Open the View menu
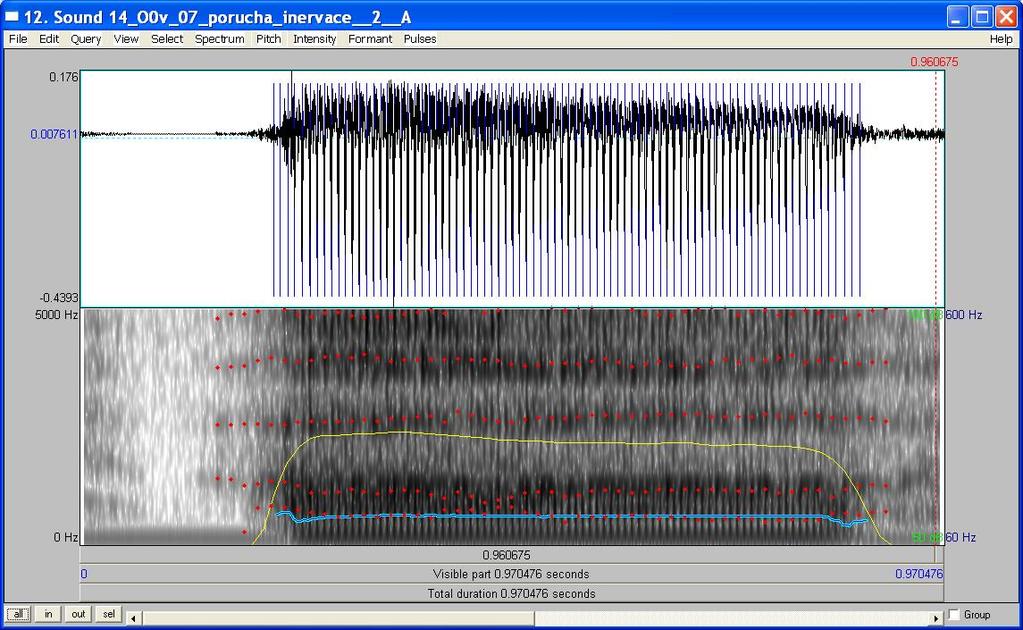Image resolution: width=1023 pixels, height=630 pixels. pos(126,39)
